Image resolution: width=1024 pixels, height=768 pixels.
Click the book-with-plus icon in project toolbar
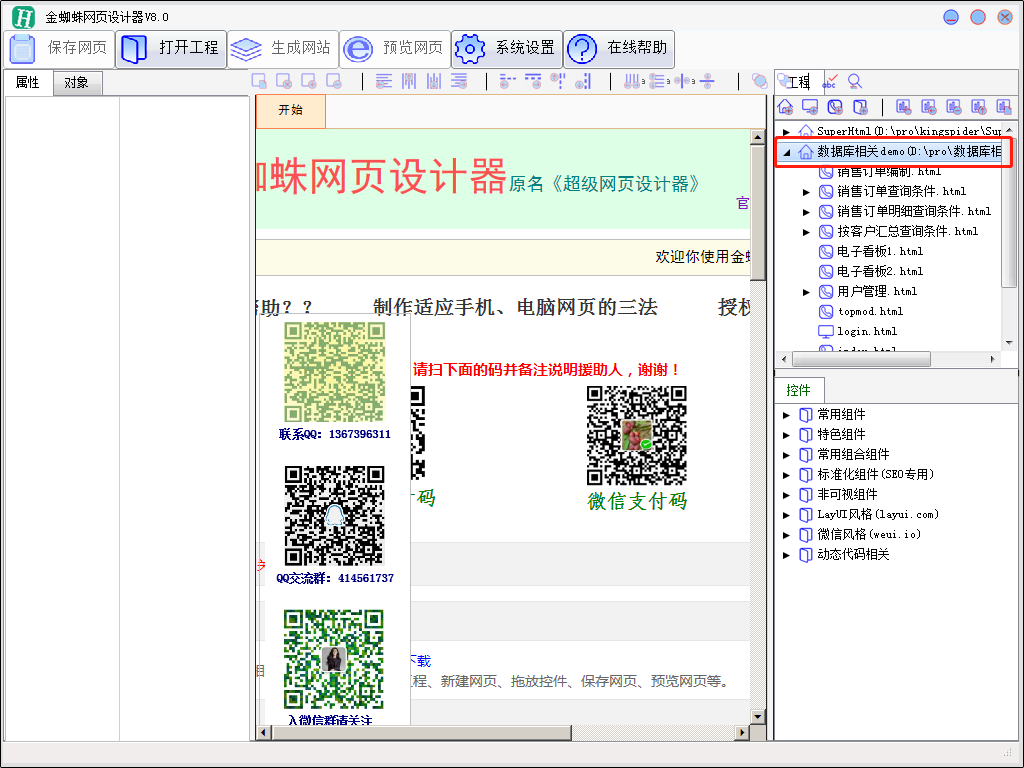click(x=861, y=106)
